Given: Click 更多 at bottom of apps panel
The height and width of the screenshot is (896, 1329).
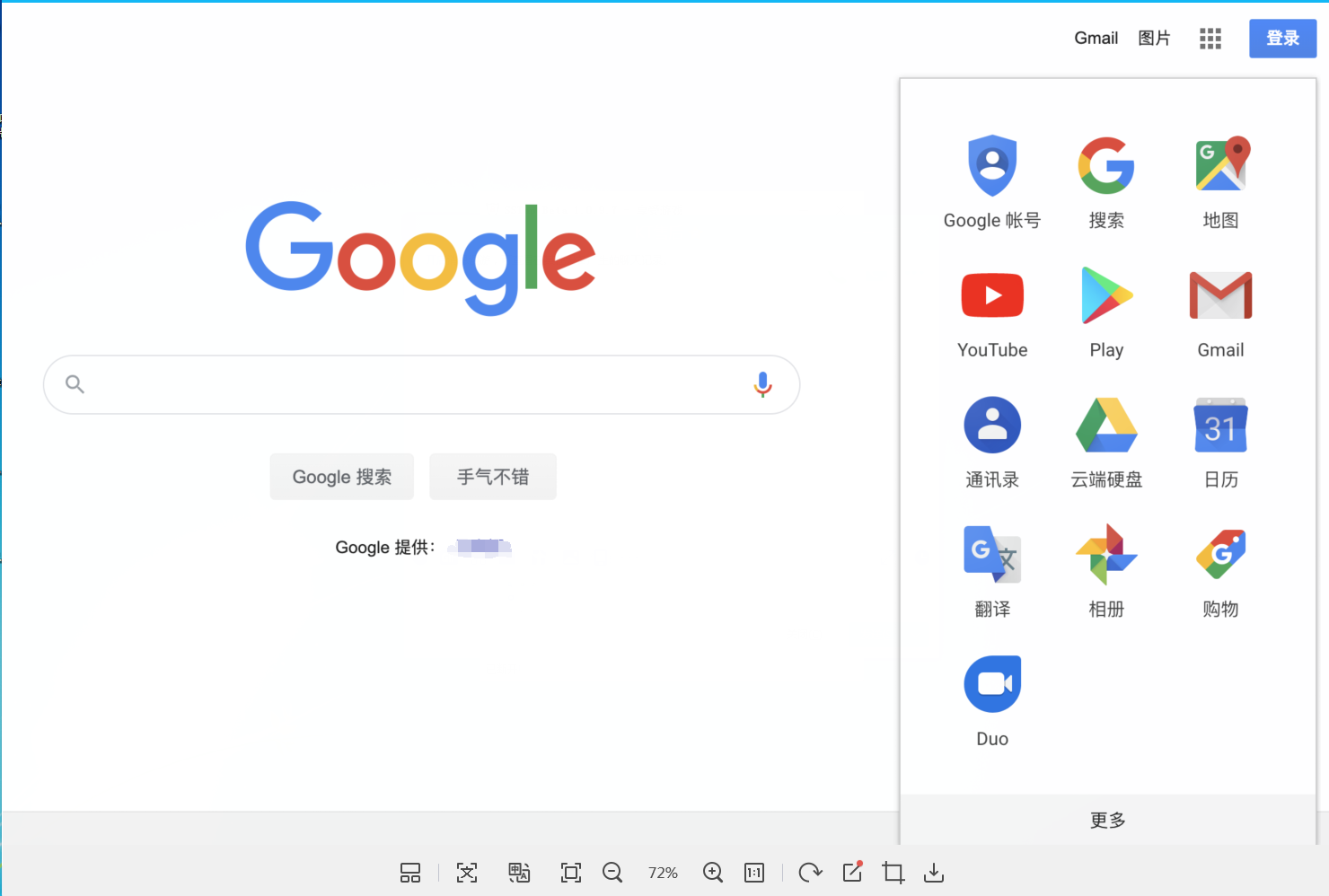Looking at the screenshot, I should (1108, 820).
